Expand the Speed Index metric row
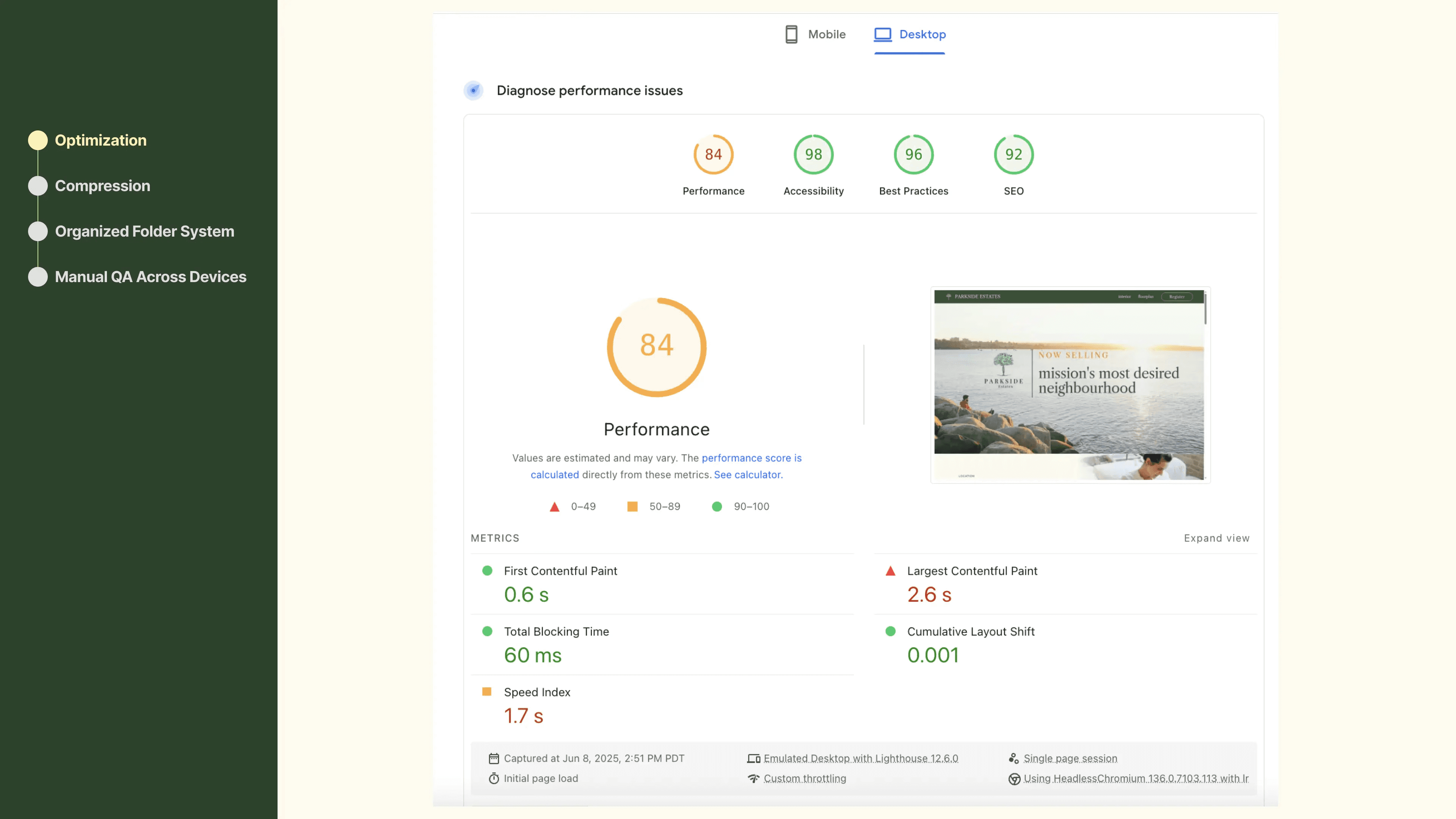1456x819 pixels. point(537,692)
